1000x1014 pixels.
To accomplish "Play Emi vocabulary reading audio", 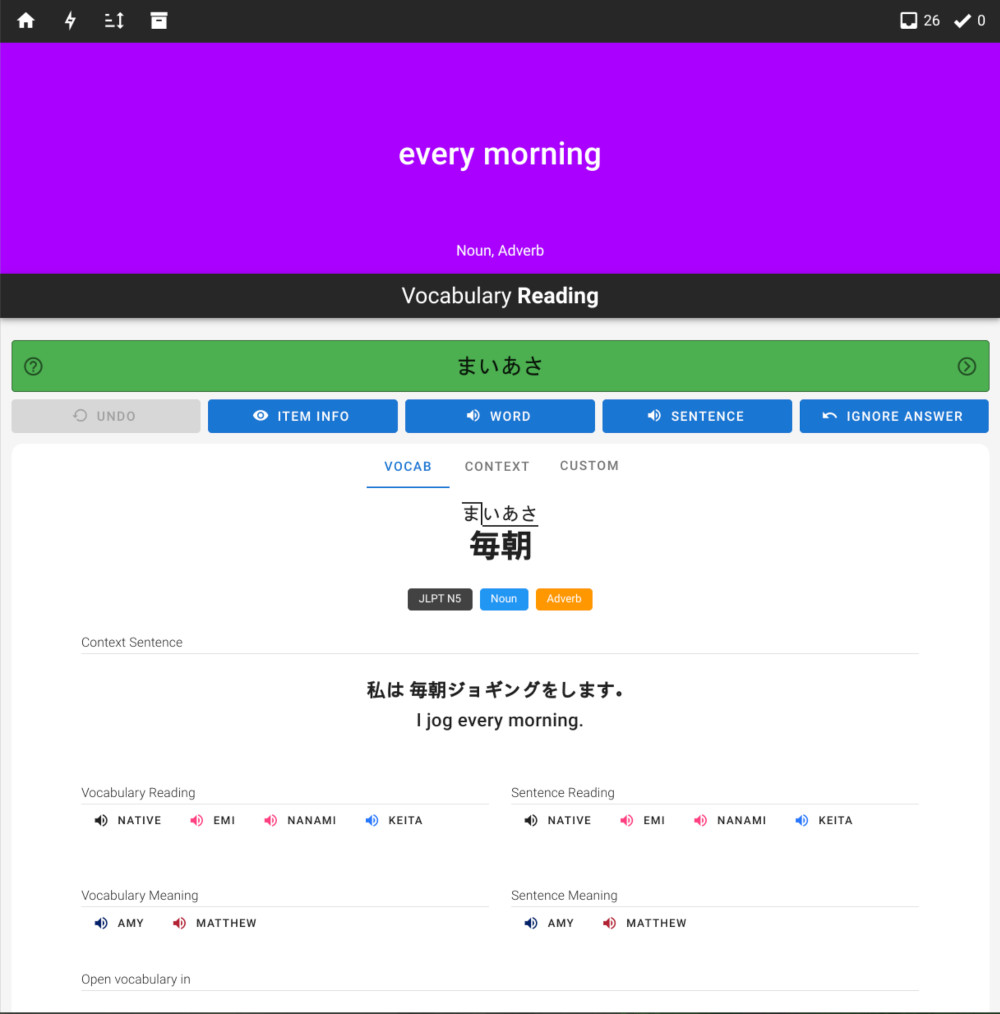I will pos(212,820).
